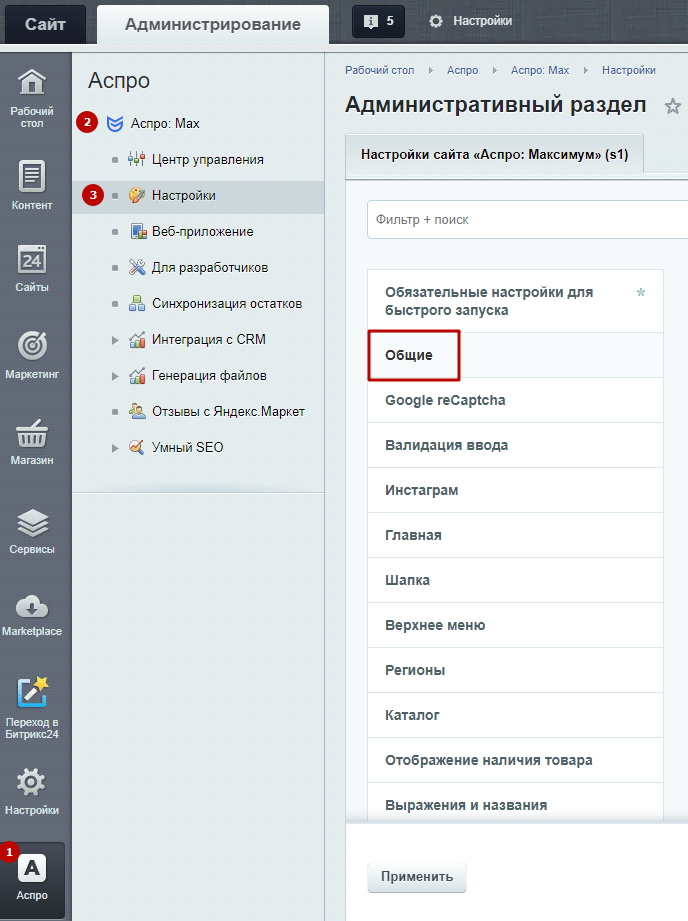
Task: Click the Веб-приложение icon
Action: (x=137, y=231)
